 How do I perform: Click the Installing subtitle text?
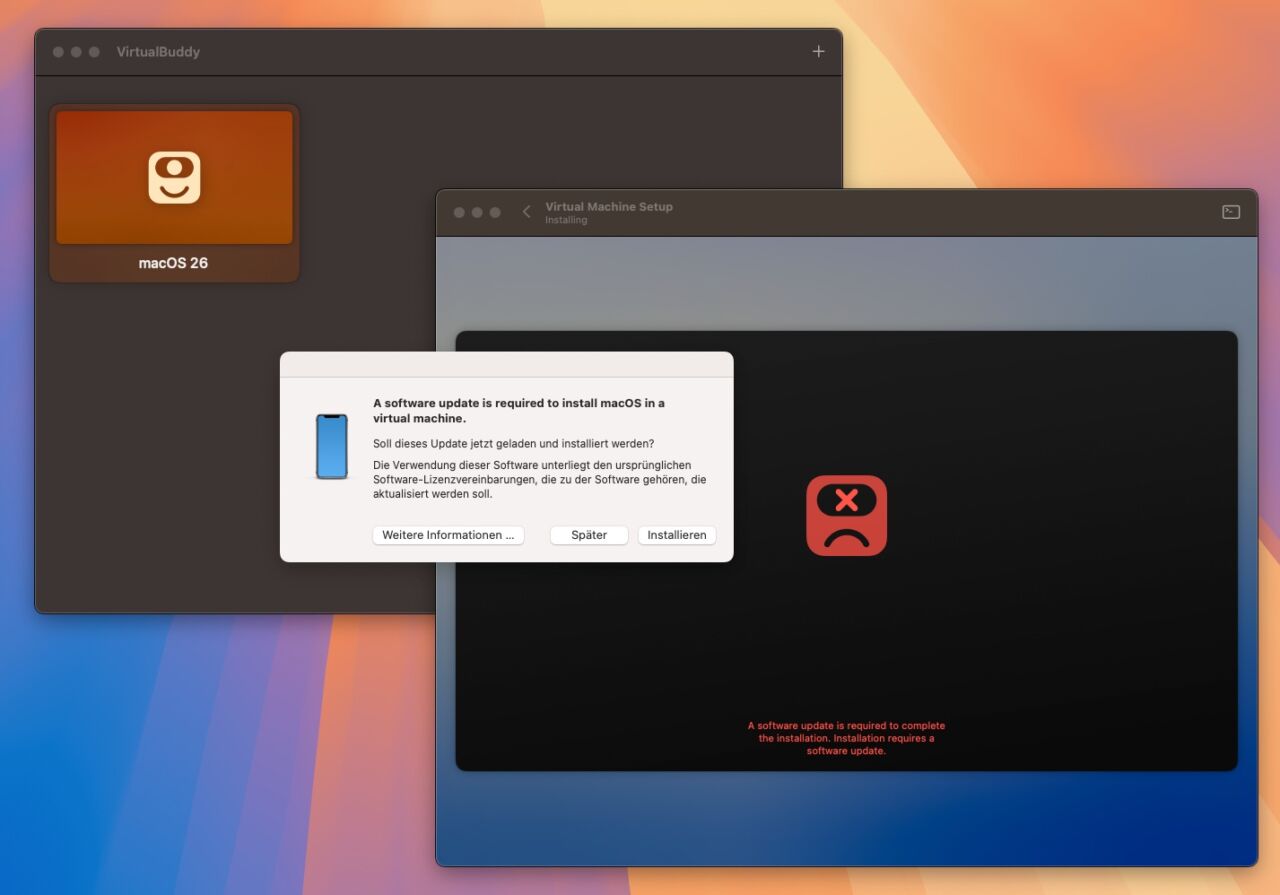pos(566,220)
